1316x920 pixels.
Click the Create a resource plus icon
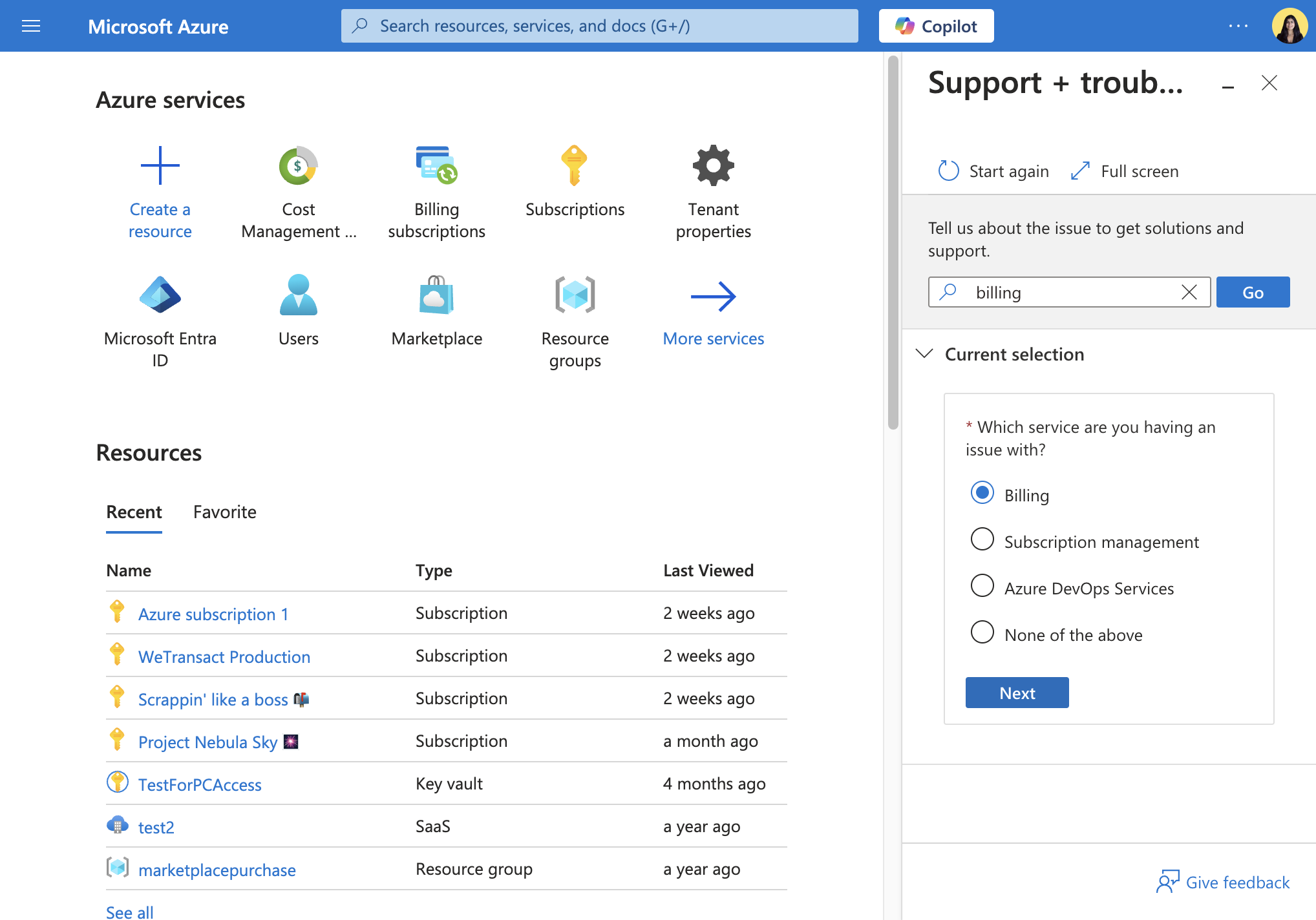(x=160, y=165)
